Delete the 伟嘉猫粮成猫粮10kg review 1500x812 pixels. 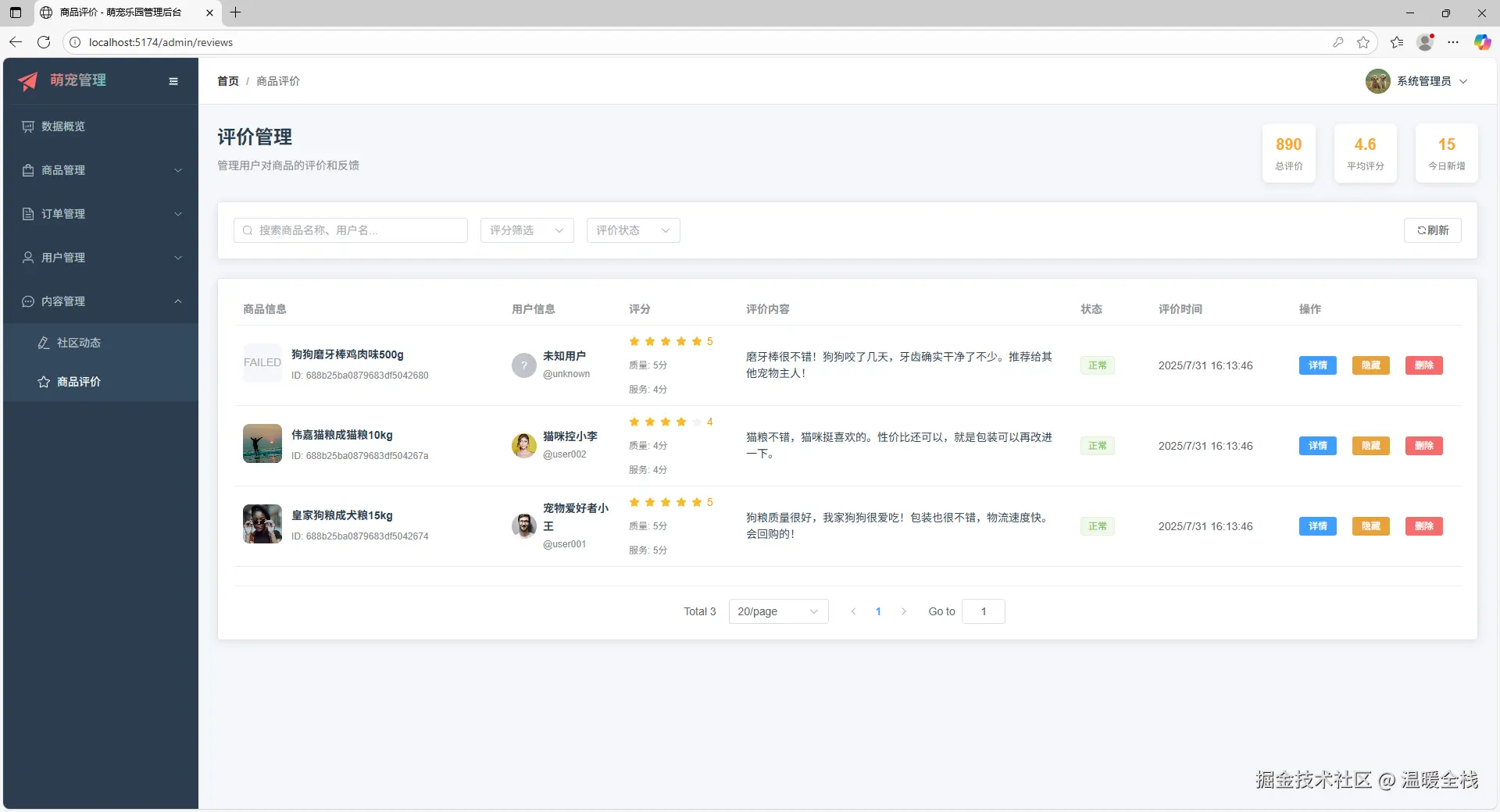[x=1424, y=446]
